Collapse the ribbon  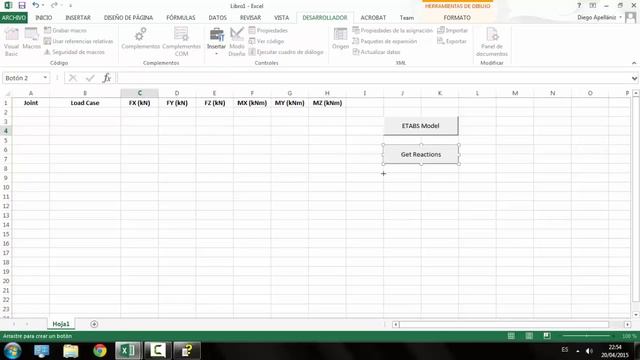(634, 63)
